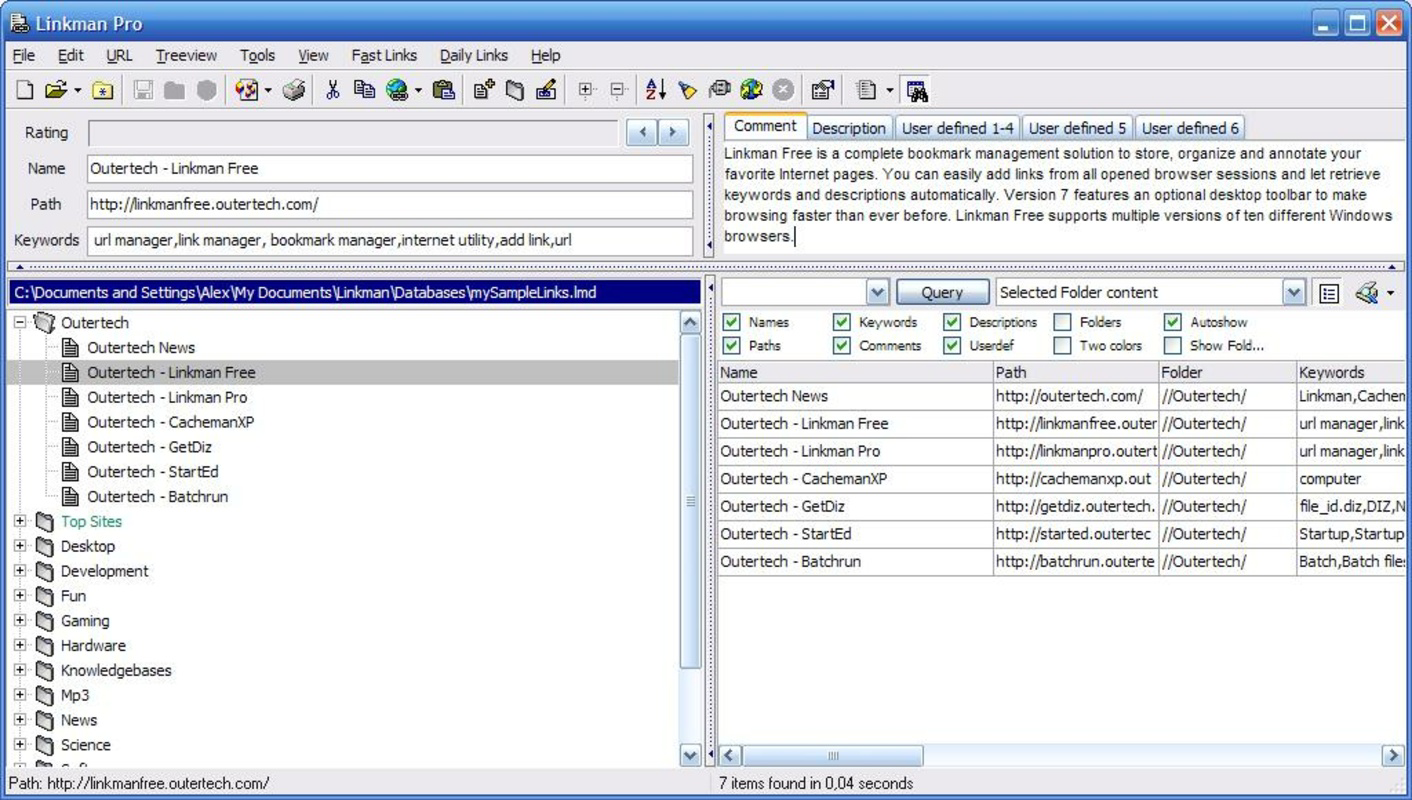
Task: Open the Fast Links menu
Action: pyautogui.click(x=384, y=56)
